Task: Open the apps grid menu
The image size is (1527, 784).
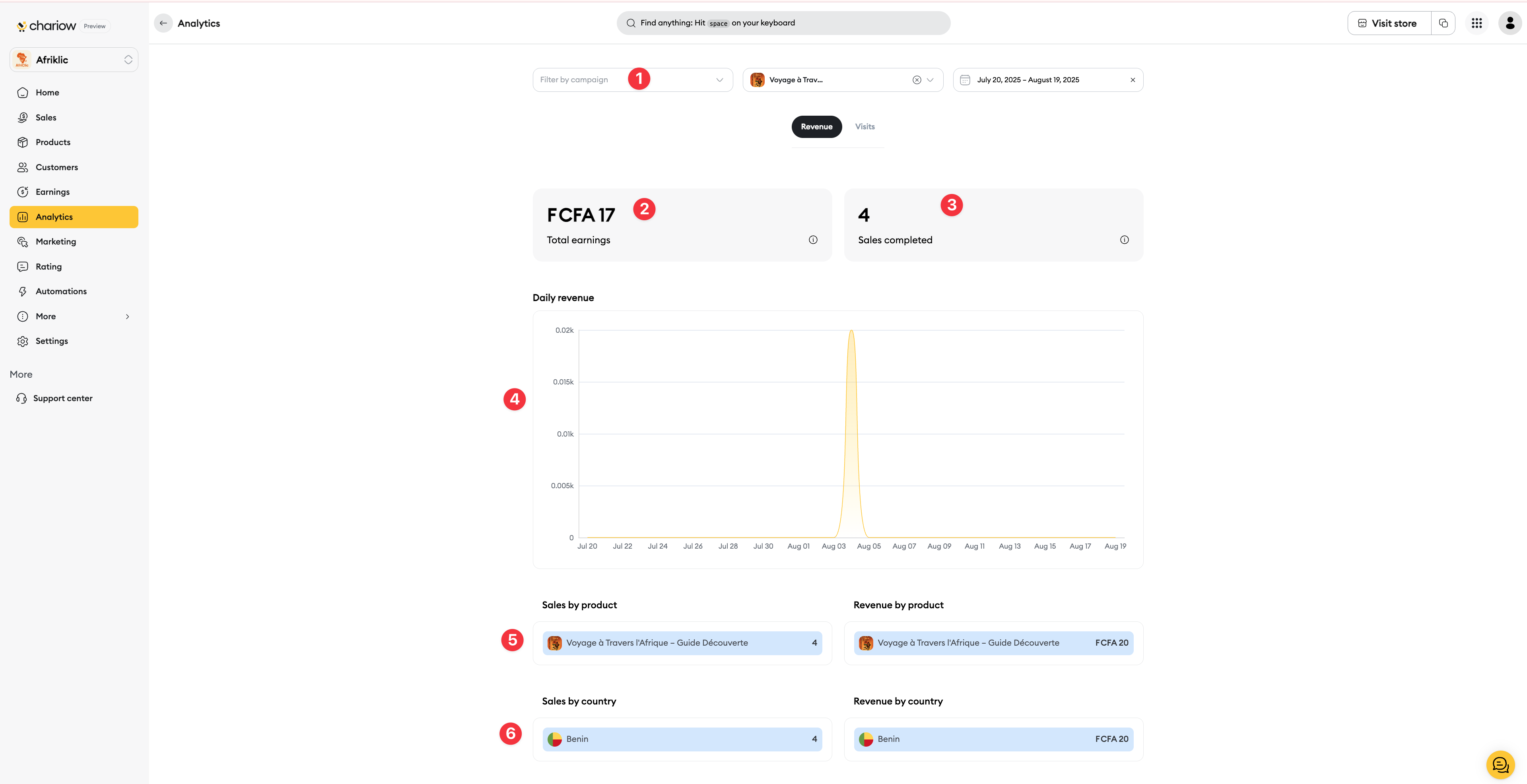Action: tap(1476, 23)
